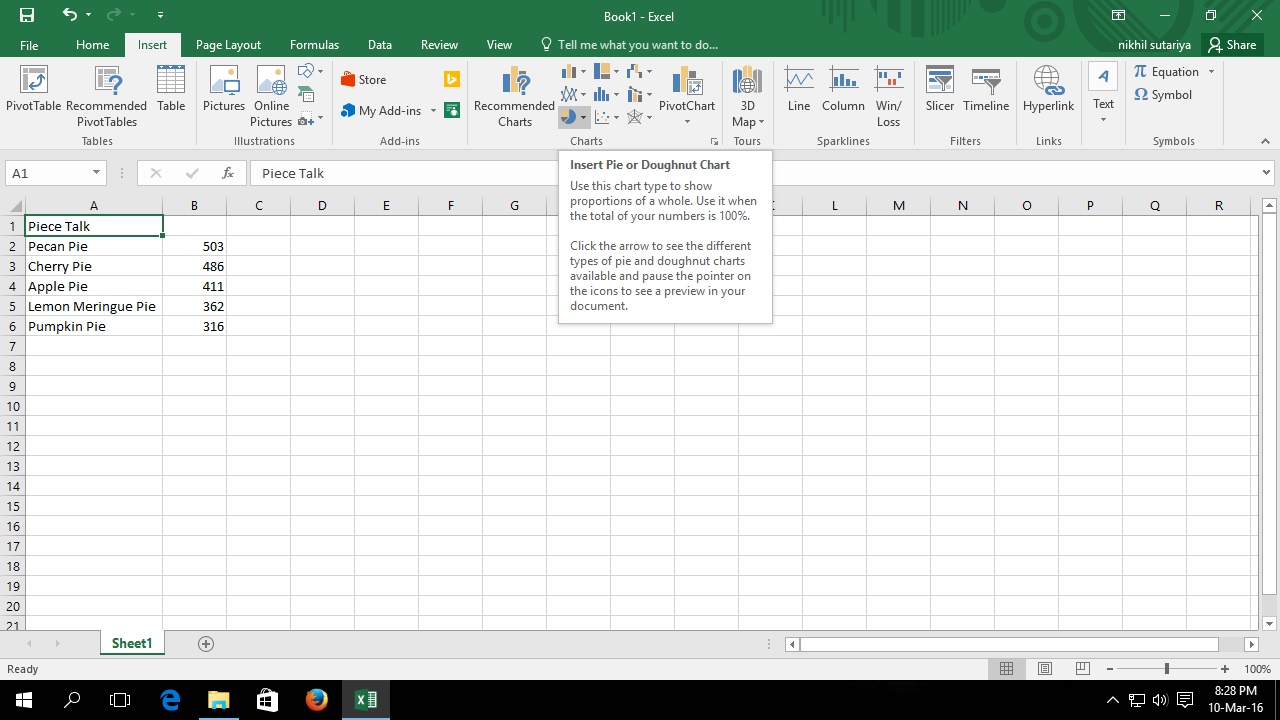
Task: Open the Name Box dropdown arrow
Action: (96, 173)
